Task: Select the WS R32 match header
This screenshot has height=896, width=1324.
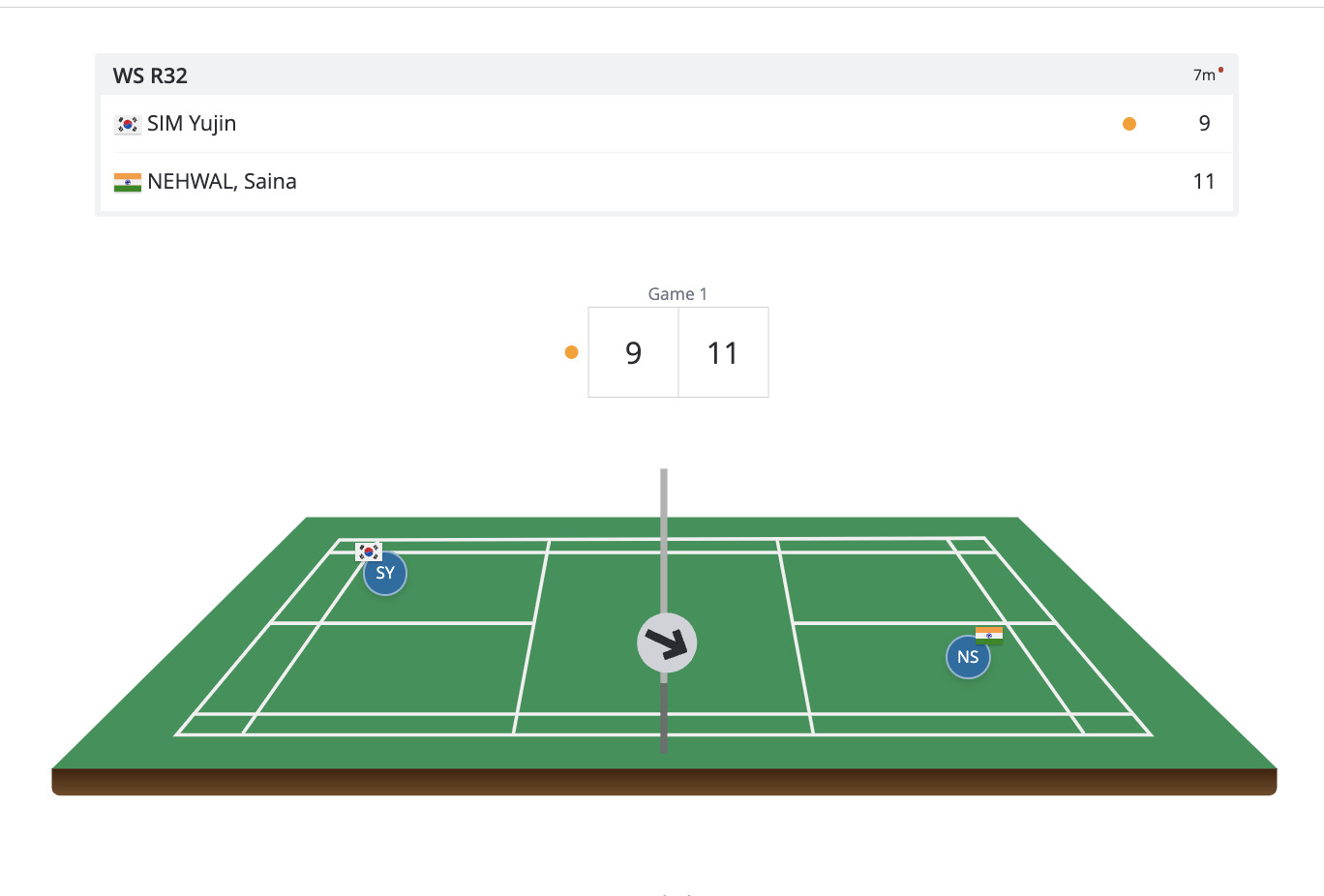Action: (150, 75)
